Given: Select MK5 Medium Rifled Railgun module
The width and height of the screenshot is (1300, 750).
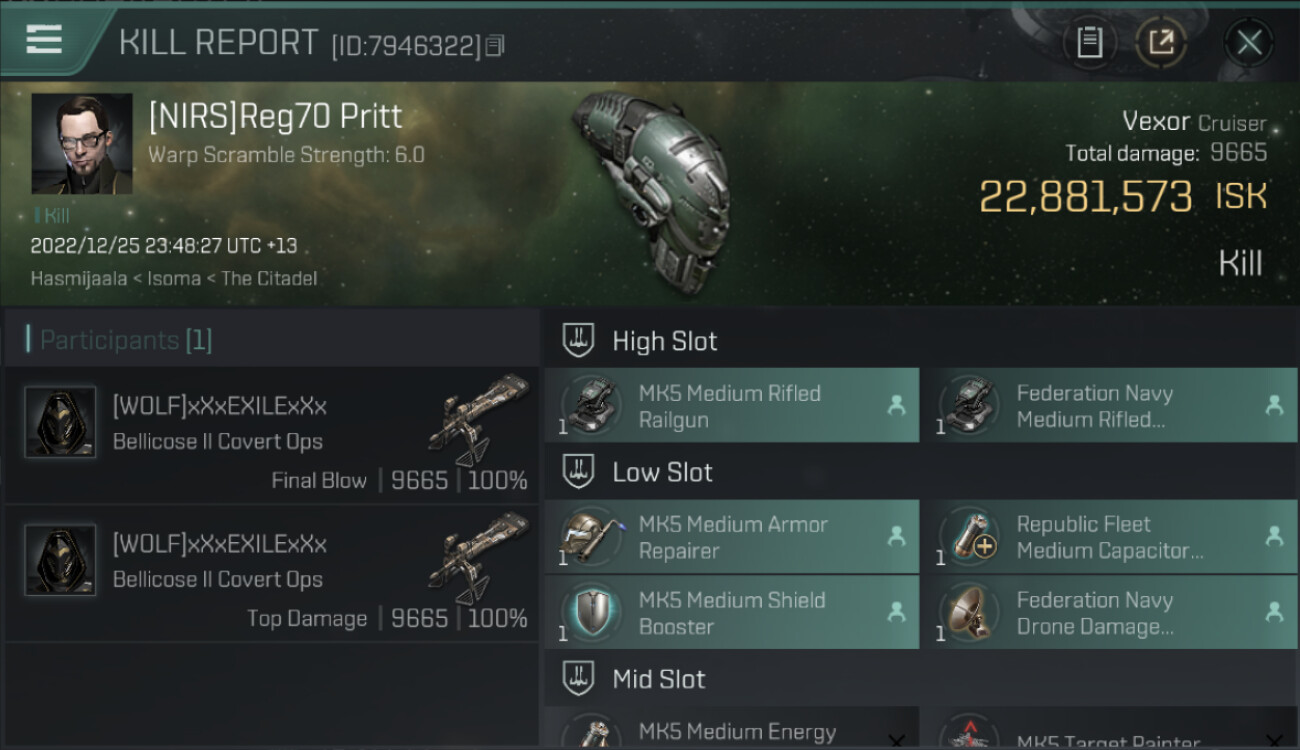Looking at the screenshot, I should pyautogui.click(x=731, y=406).
